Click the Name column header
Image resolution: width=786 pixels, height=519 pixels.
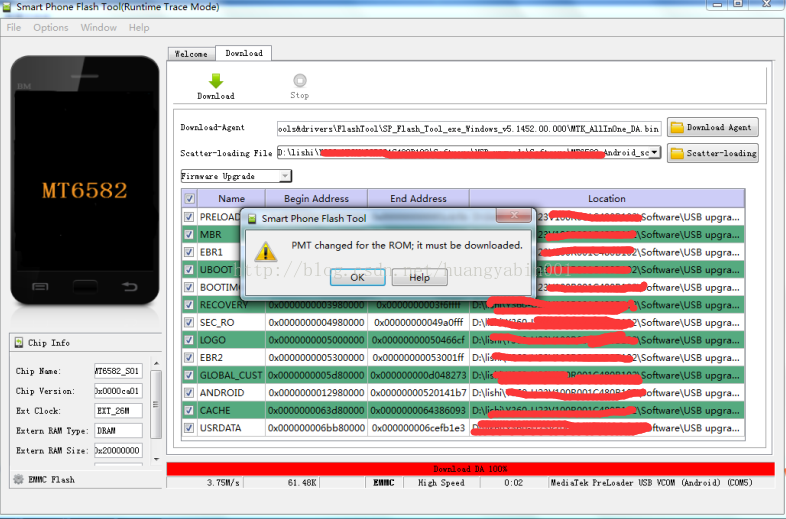tap(232, 199)
